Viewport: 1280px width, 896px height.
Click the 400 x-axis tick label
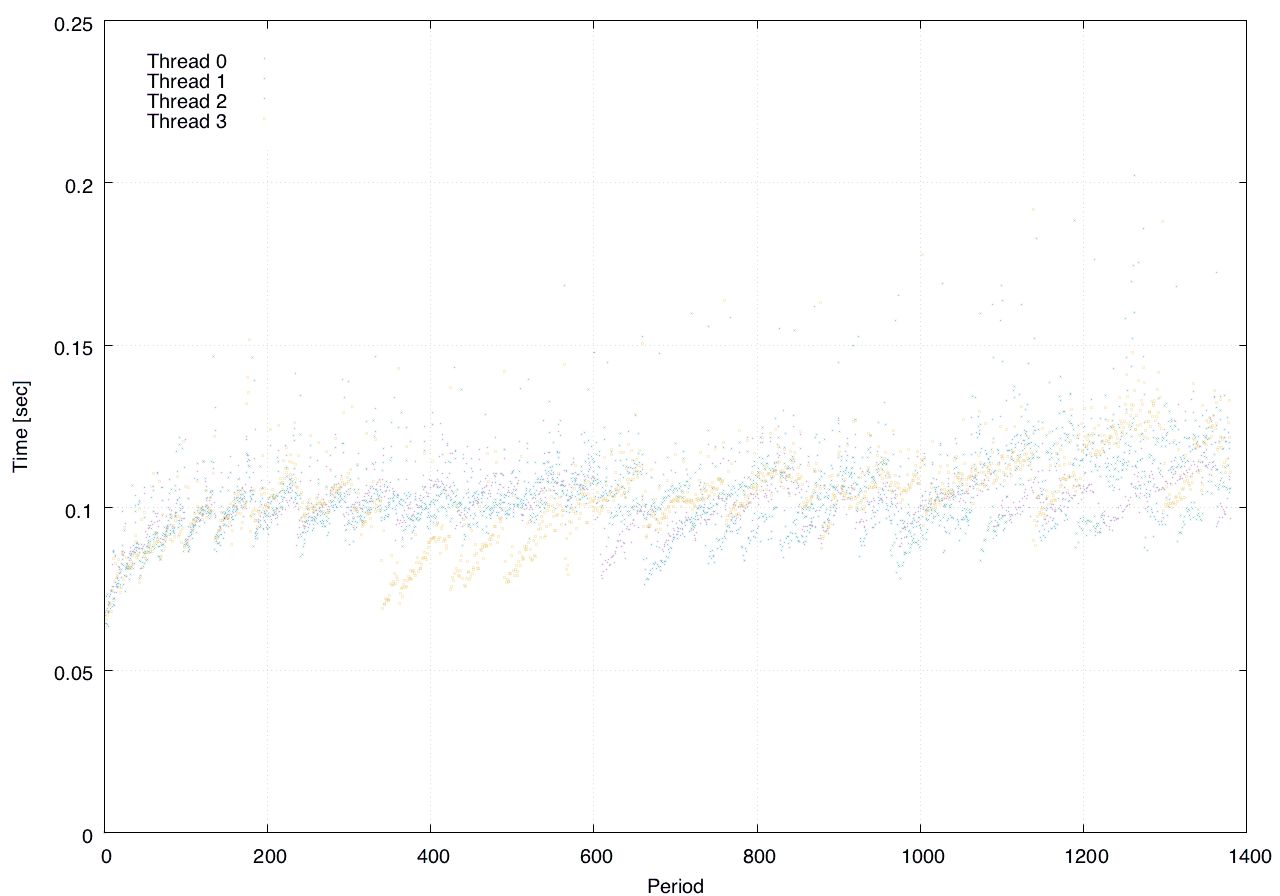(431, 855)
